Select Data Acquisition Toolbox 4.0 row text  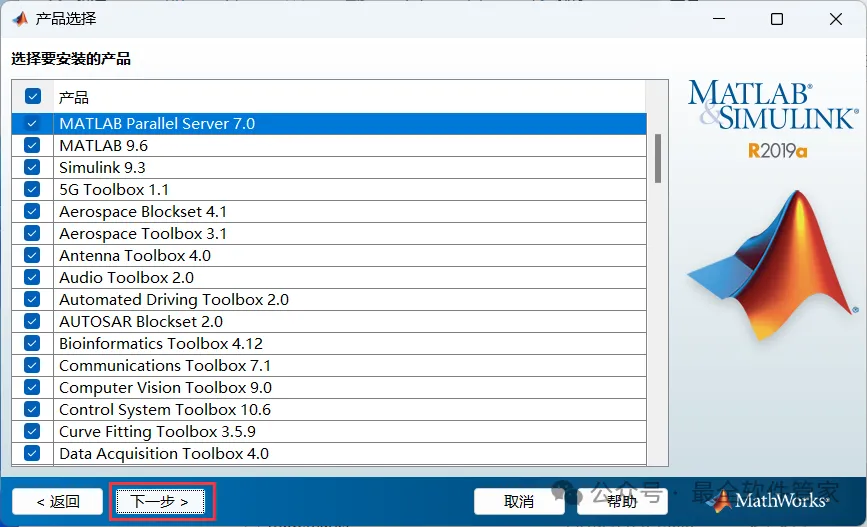[164, 453]
